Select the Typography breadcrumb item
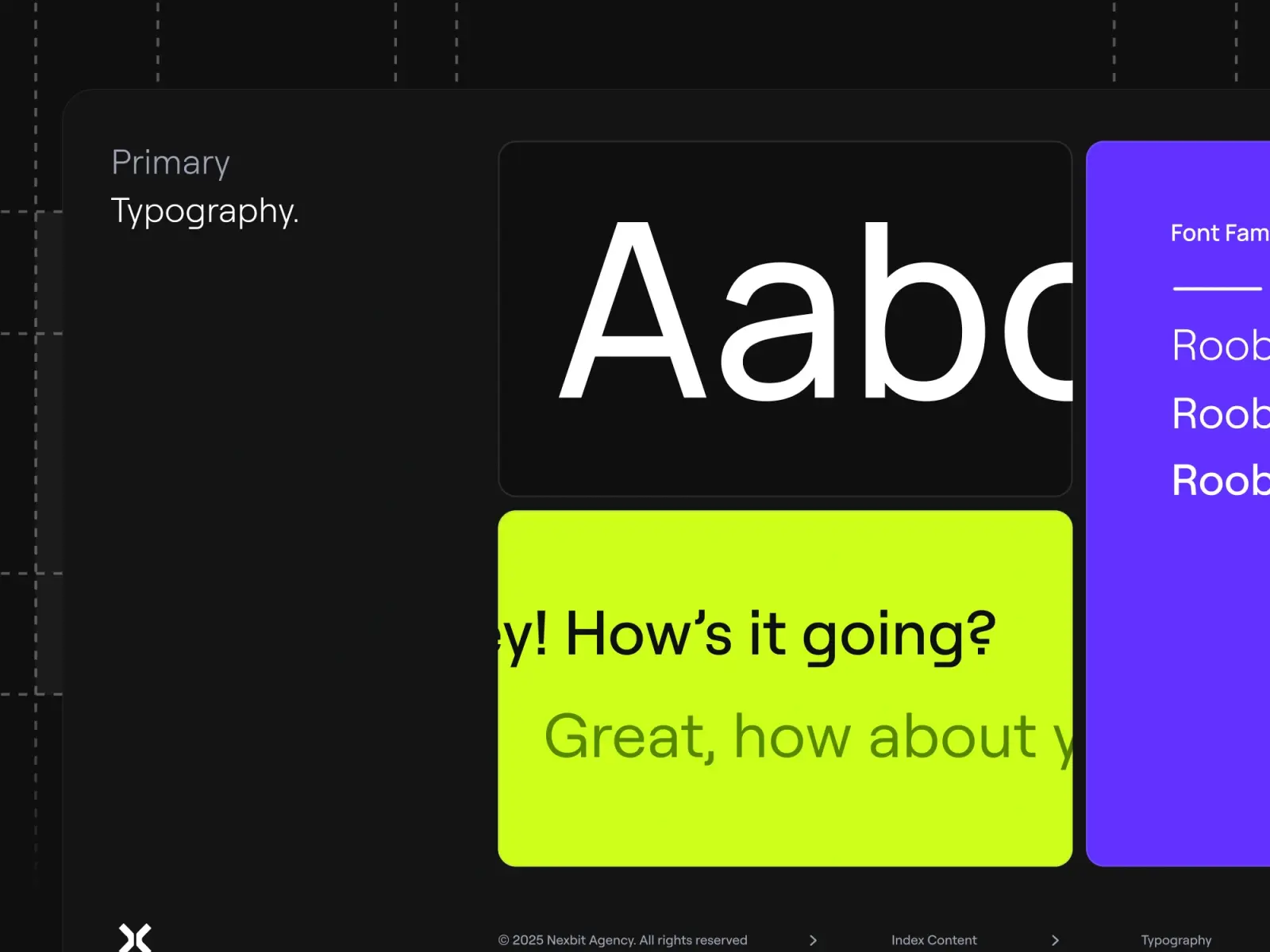1270x952 pixels. point(1176,940)
